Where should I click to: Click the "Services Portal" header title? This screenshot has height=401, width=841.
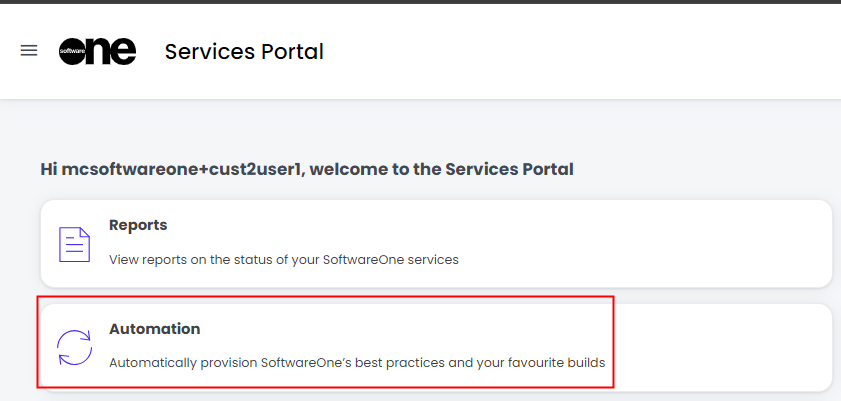(x=244, y=51)
